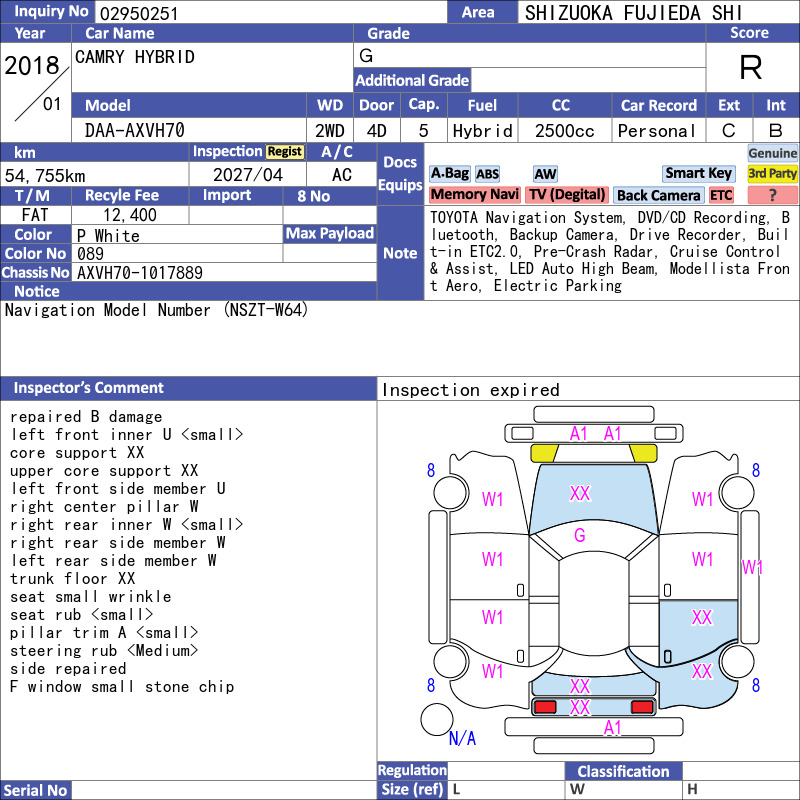Click the 3rd Party badge

click(772, 173)
